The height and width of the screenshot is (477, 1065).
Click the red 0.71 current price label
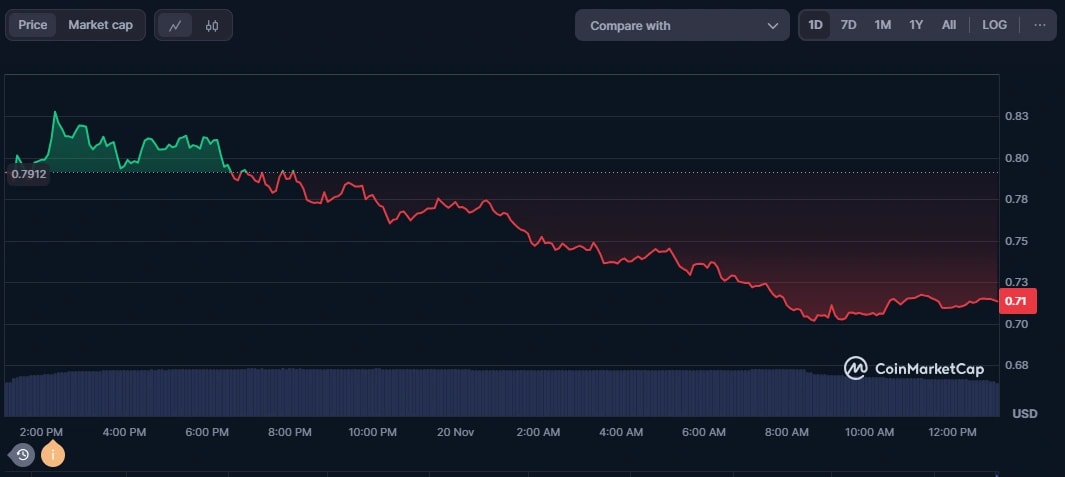tap(1017, 300)
